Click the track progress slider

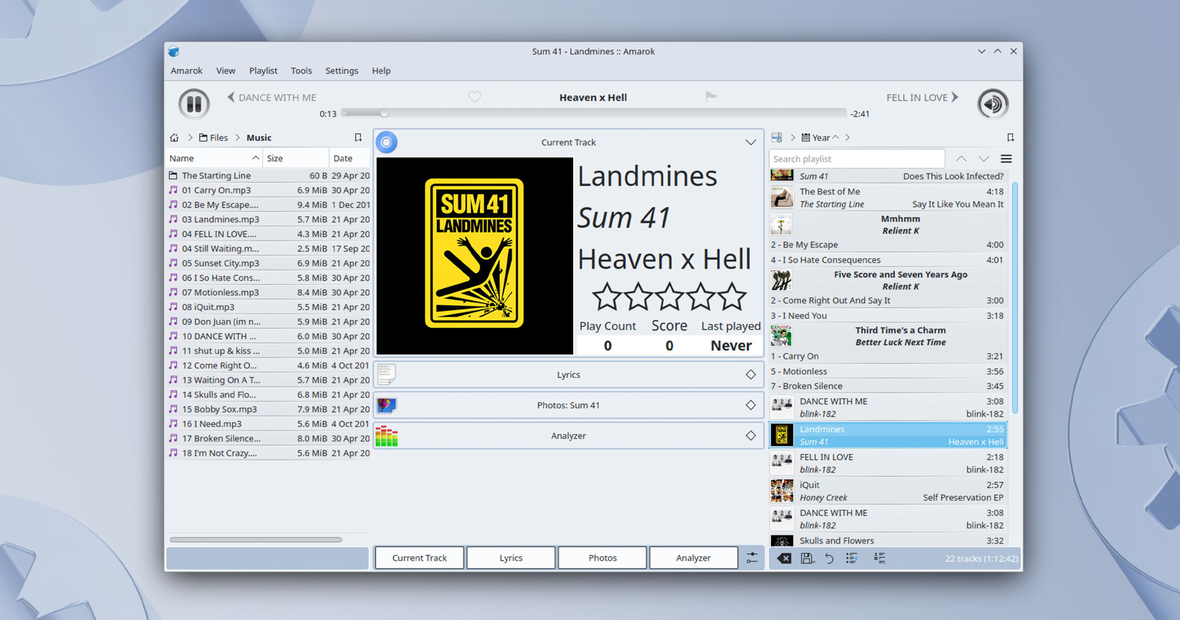pyautogui.click(x=594, y=113)
